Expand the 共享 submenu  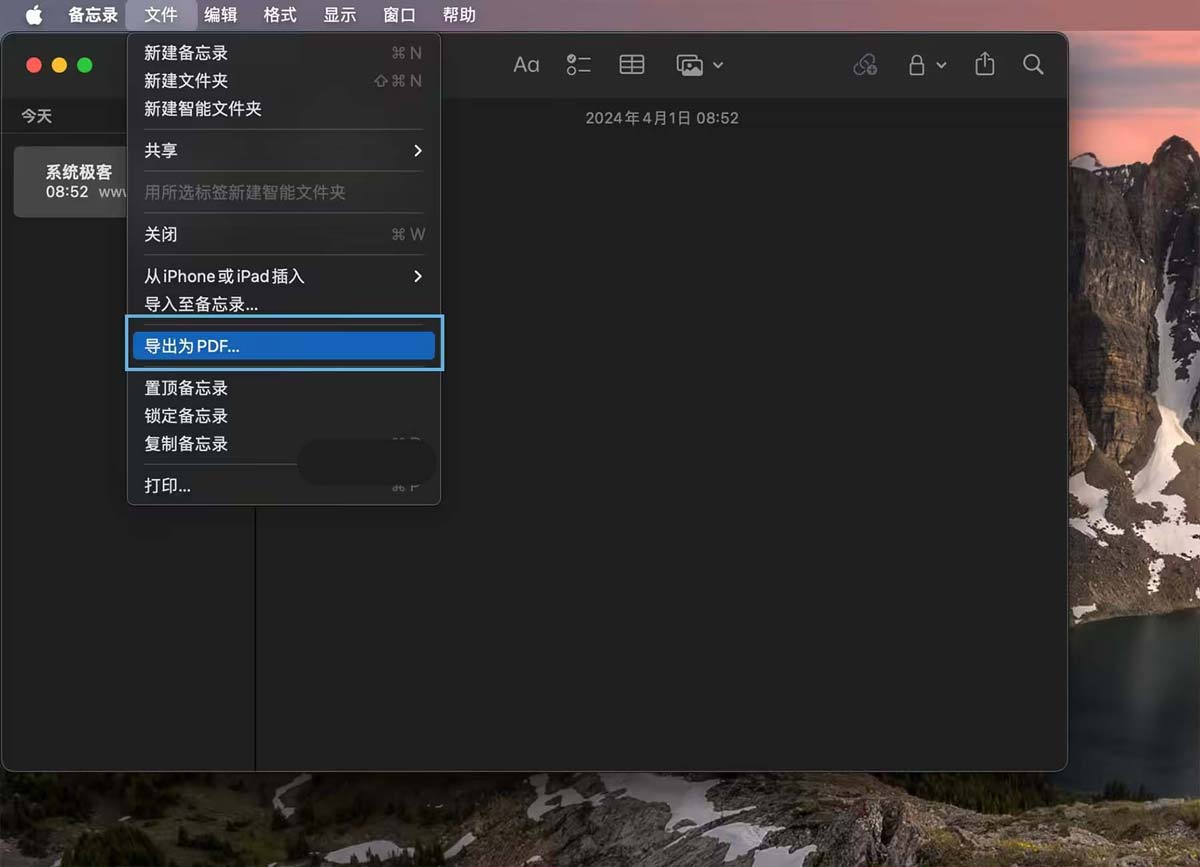(283, 150)
